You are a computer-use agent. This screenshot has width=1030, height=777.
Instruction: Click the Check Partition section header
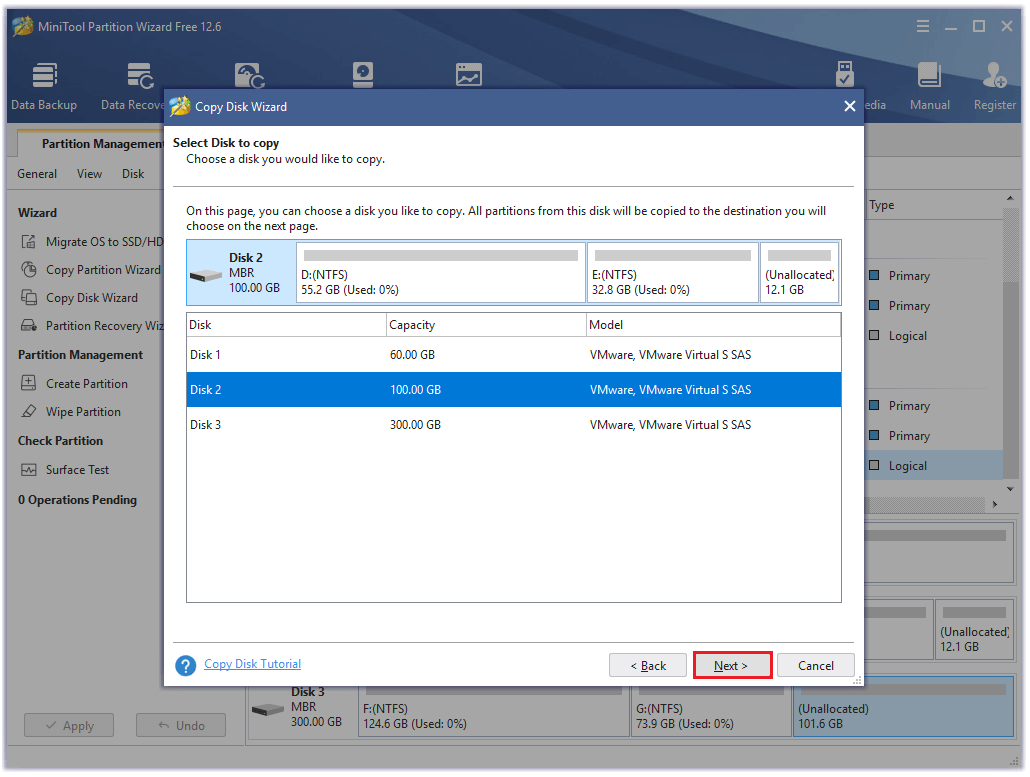click(60, 441)
